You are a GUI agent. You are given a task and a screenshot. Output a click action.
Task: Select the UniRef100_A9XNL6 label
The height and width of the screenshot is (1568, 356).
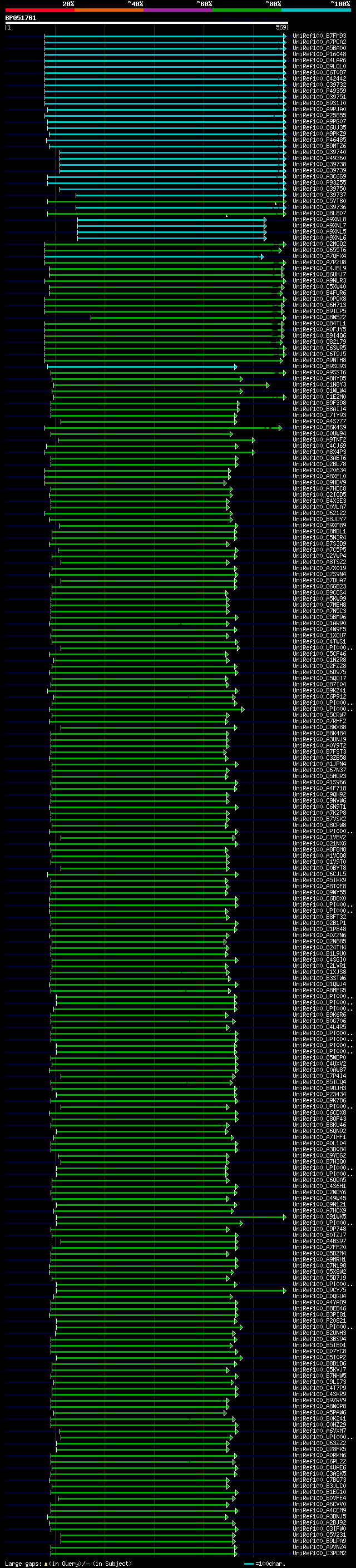click(x=319, y=238)
